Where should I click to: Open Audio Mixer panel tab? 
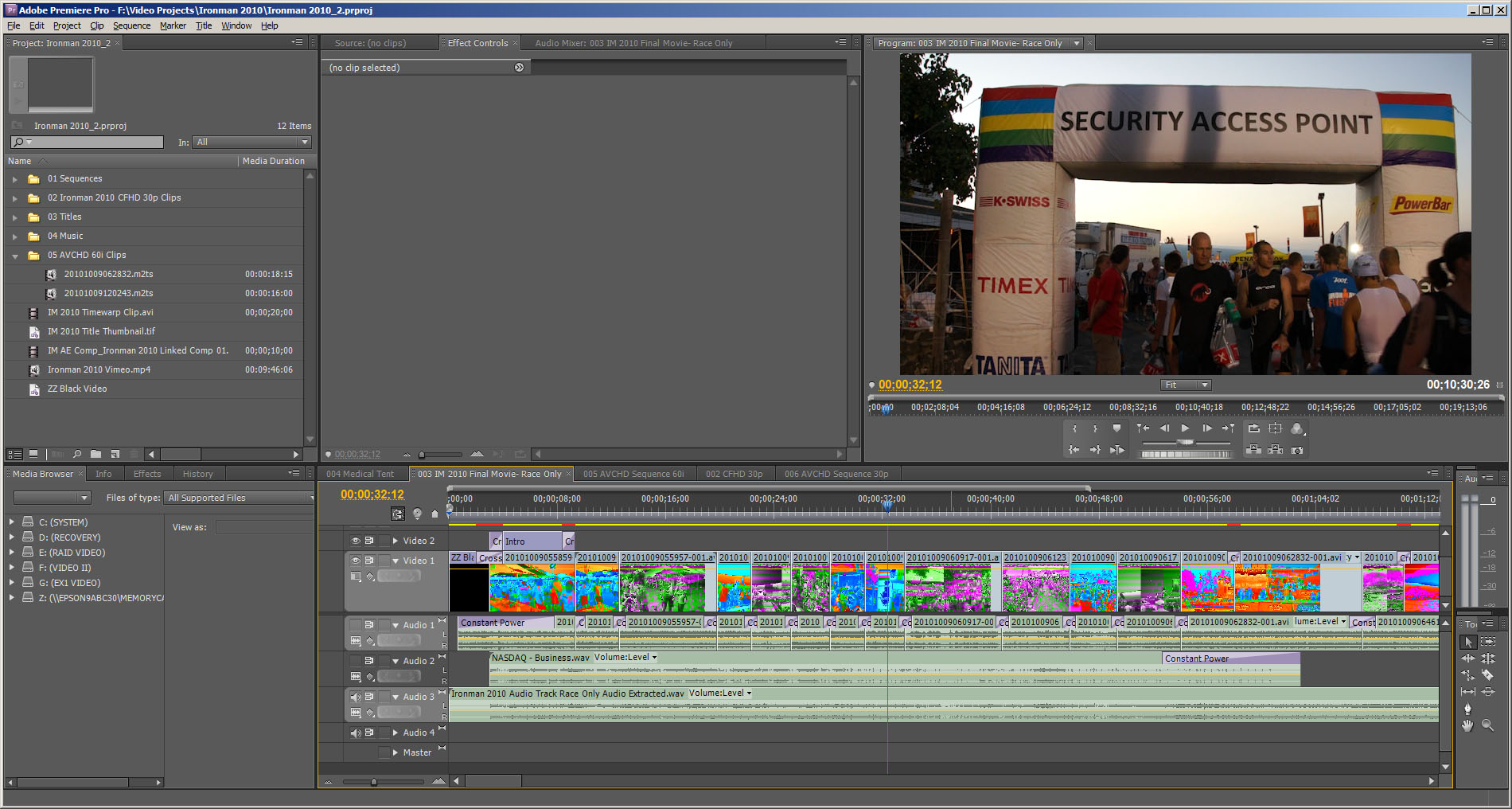tap(633, 43)
